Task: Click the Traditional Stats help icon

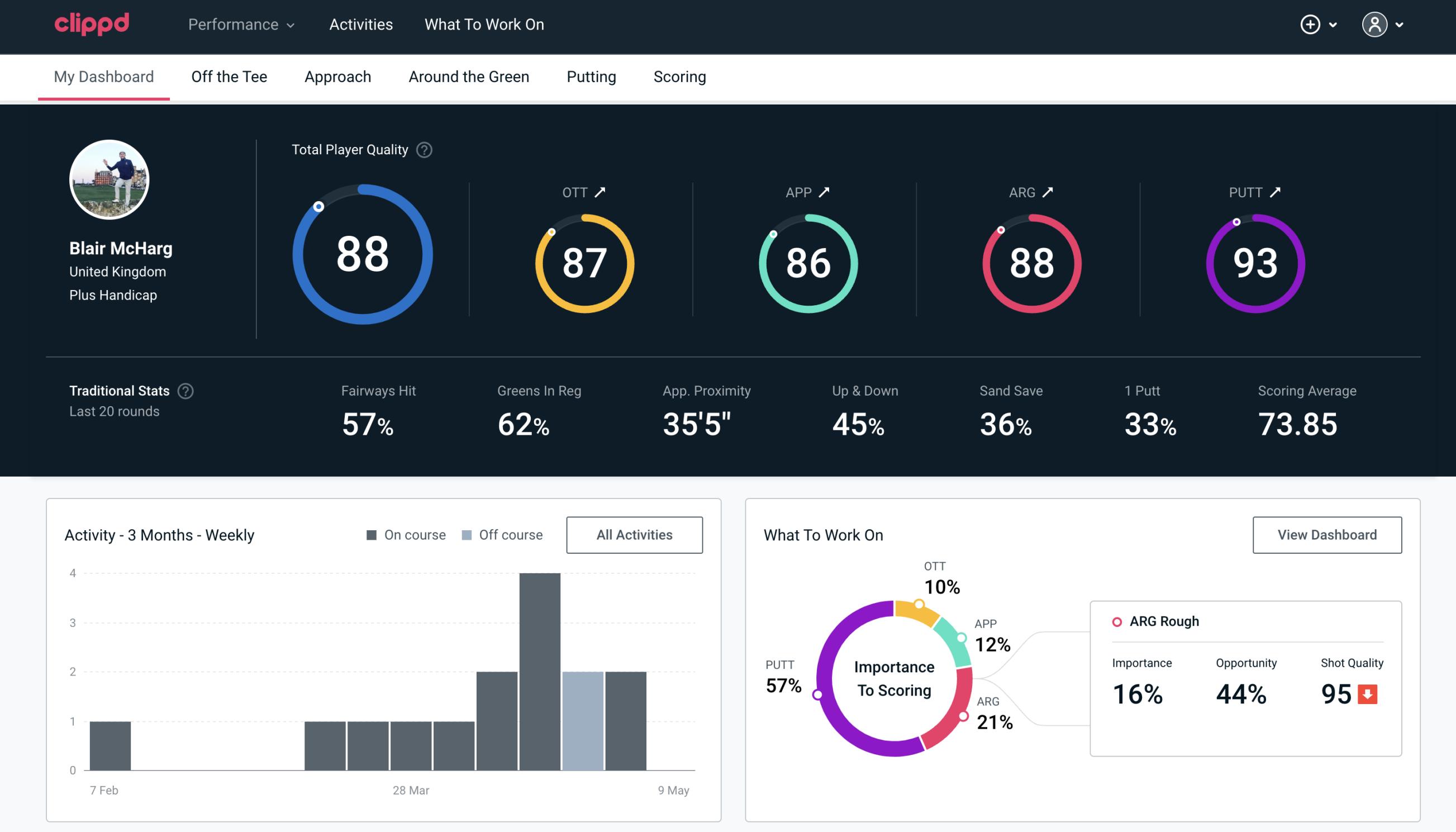Action: pos(185,390)
